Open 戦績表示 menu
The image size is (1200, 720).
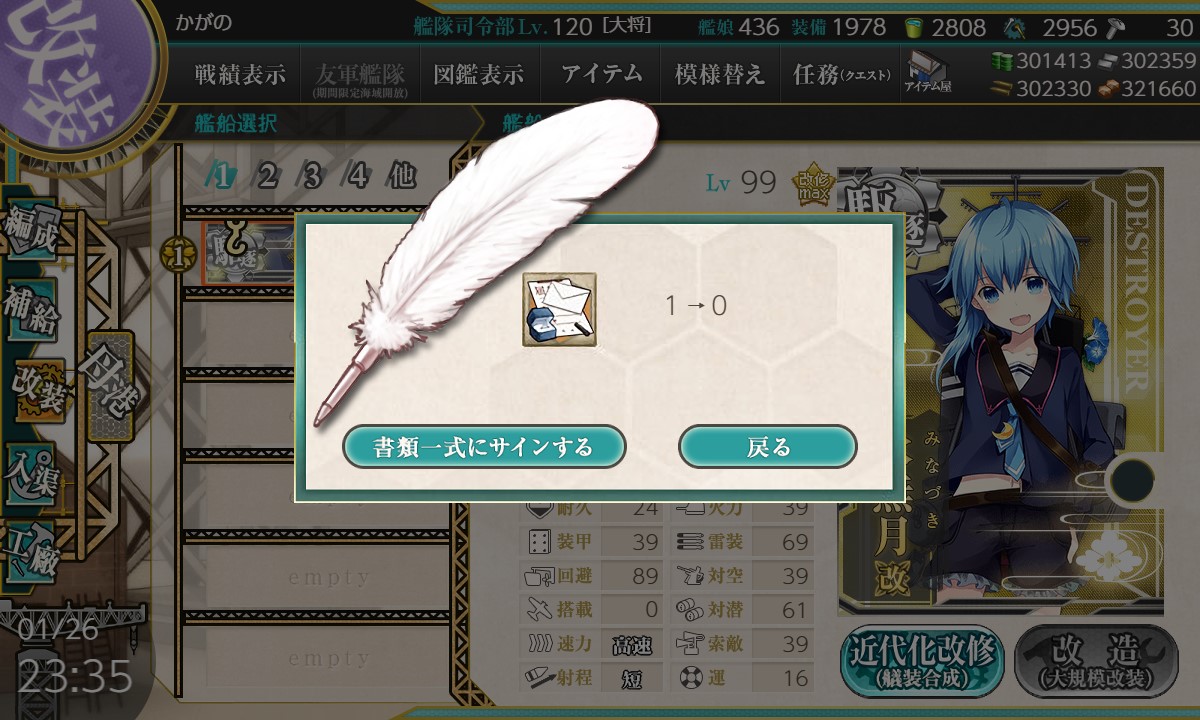(x=240, y=74)
